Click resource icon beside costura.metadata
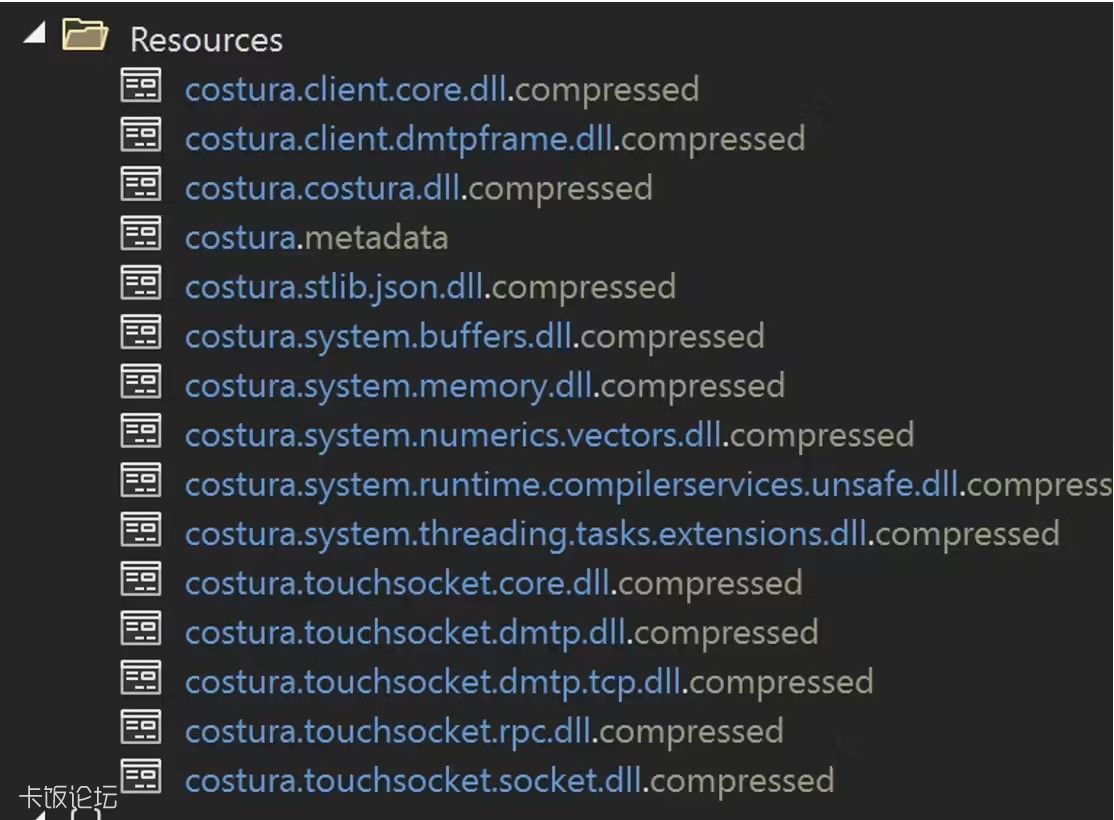Viewport: 1114px width, 820px height. tap(141, 233)
